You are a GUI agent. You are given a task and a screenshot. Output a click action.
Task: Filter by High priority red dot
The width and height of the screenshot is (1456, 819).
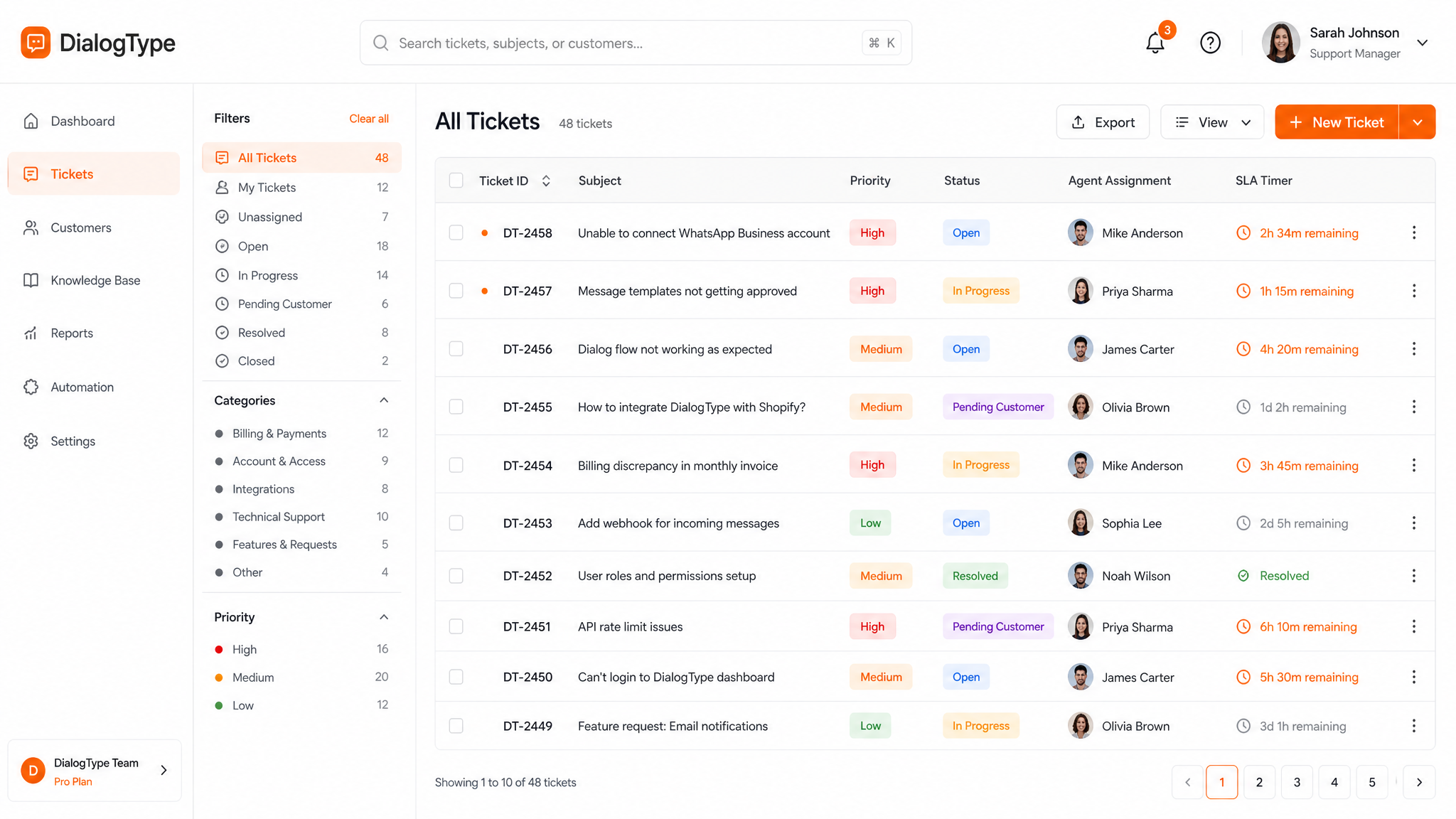click(x=219, y=650)
